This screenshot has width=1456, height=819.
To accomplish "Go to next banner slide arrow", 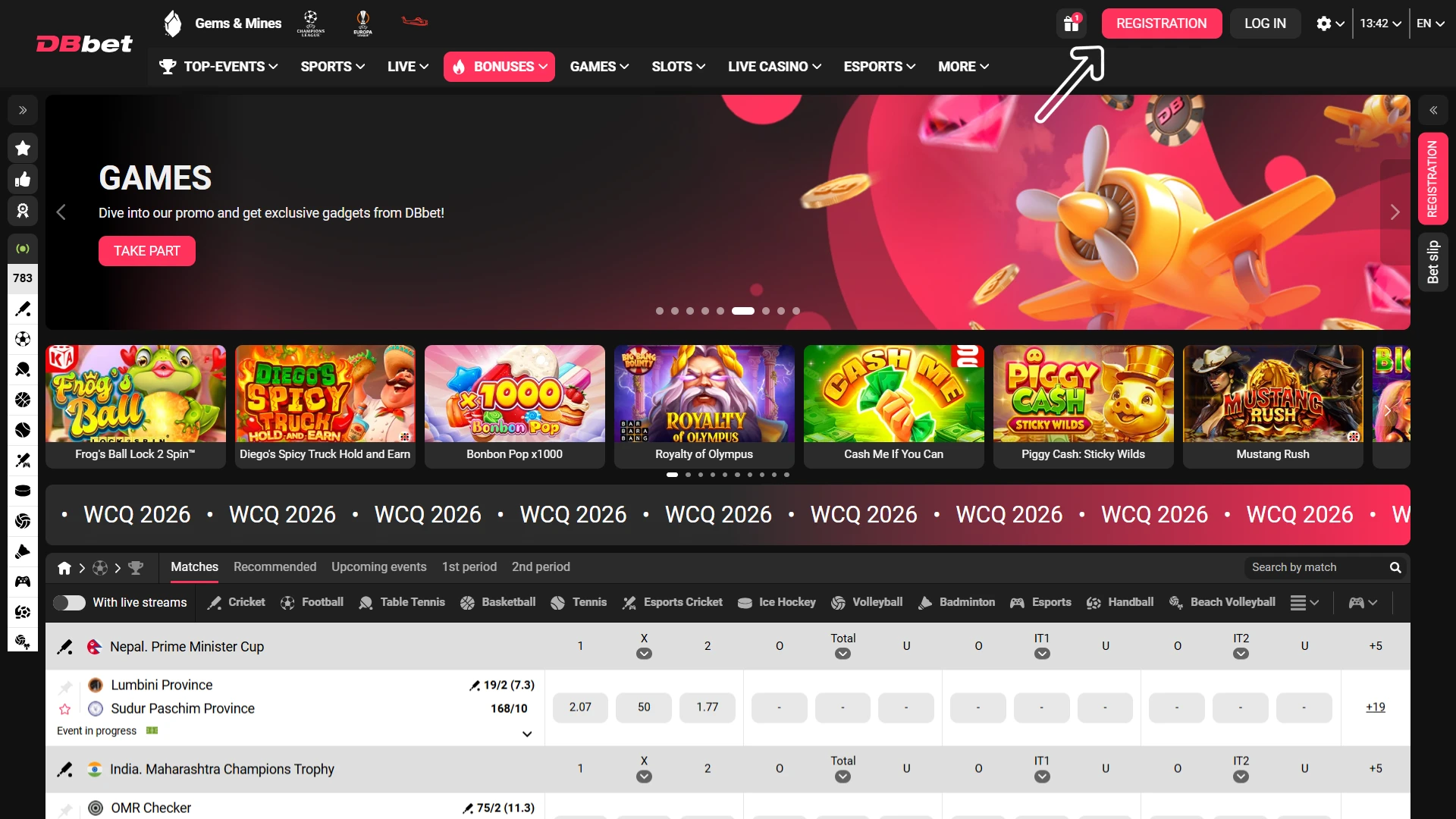I will coord(1395,212).
